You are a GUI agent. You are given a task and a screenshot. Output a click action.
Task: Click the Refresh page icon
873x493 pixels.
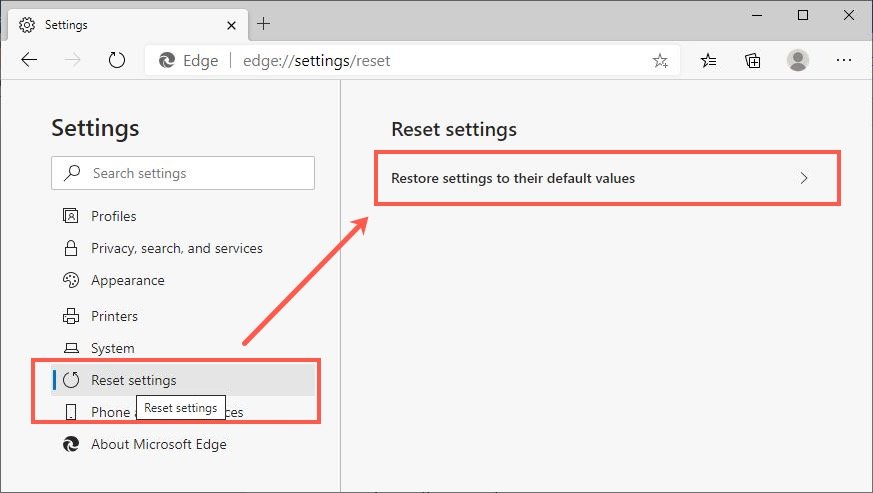(x=117, y=60)
